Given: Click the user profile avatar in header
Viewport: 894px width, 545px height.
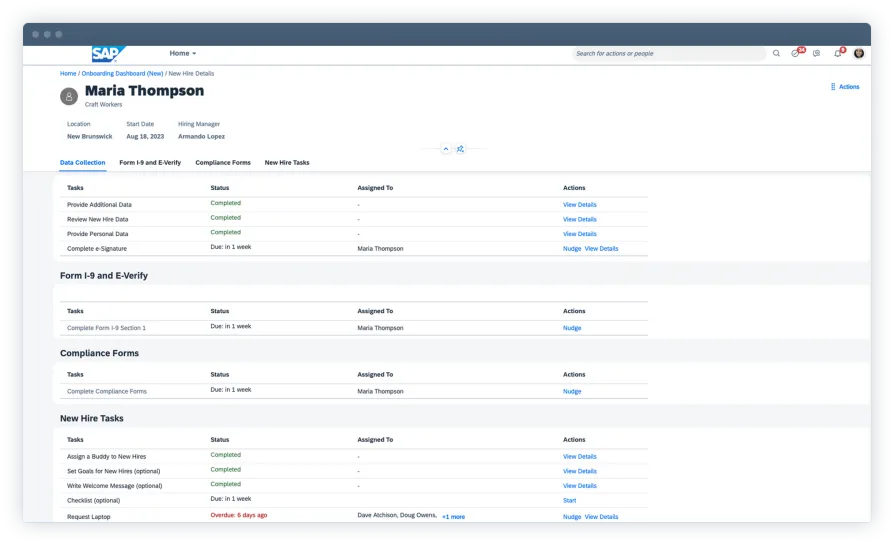Looking at the screenshot, I should [859, 54].
